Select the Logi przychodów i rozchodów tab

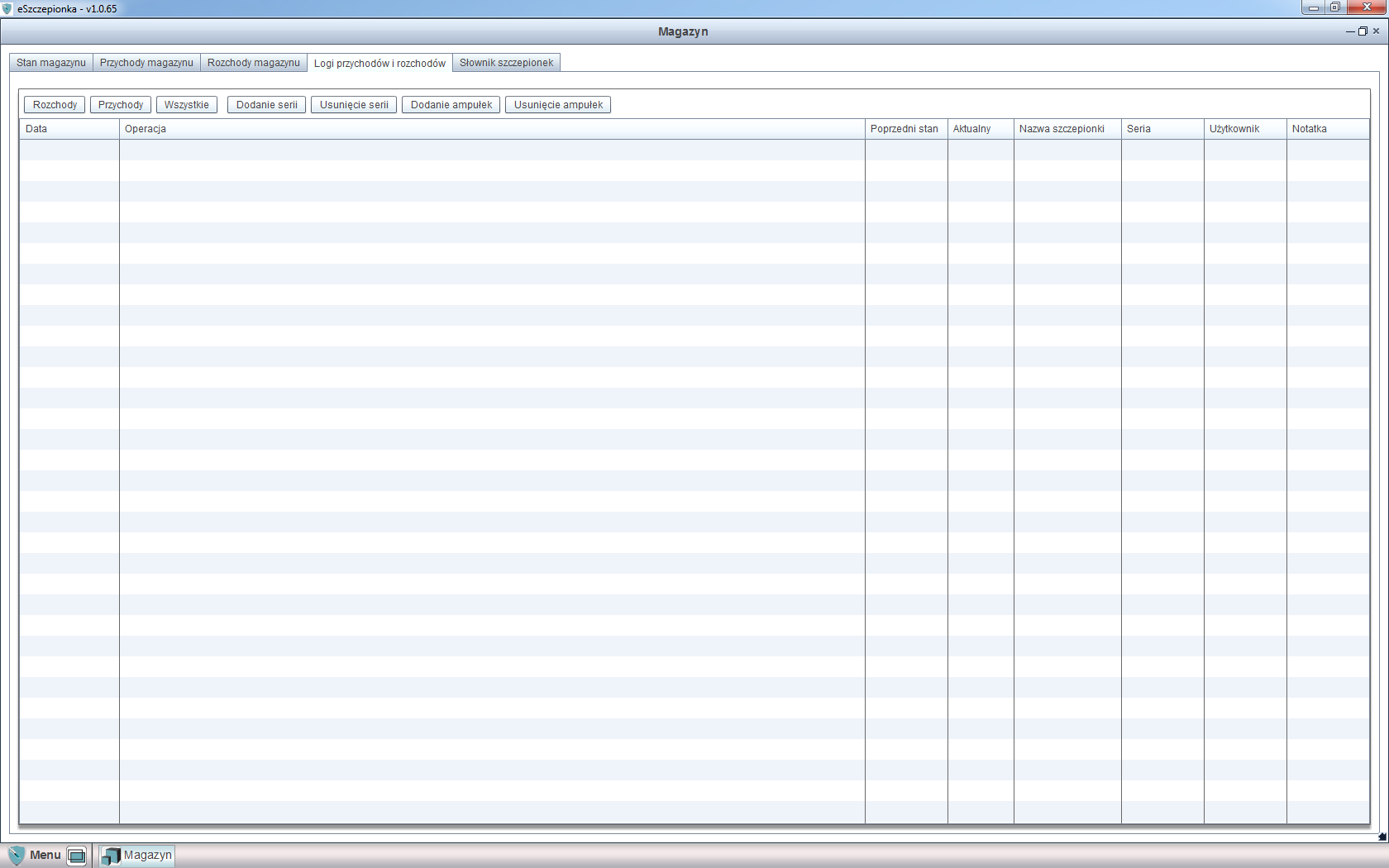tap(379, 63)
